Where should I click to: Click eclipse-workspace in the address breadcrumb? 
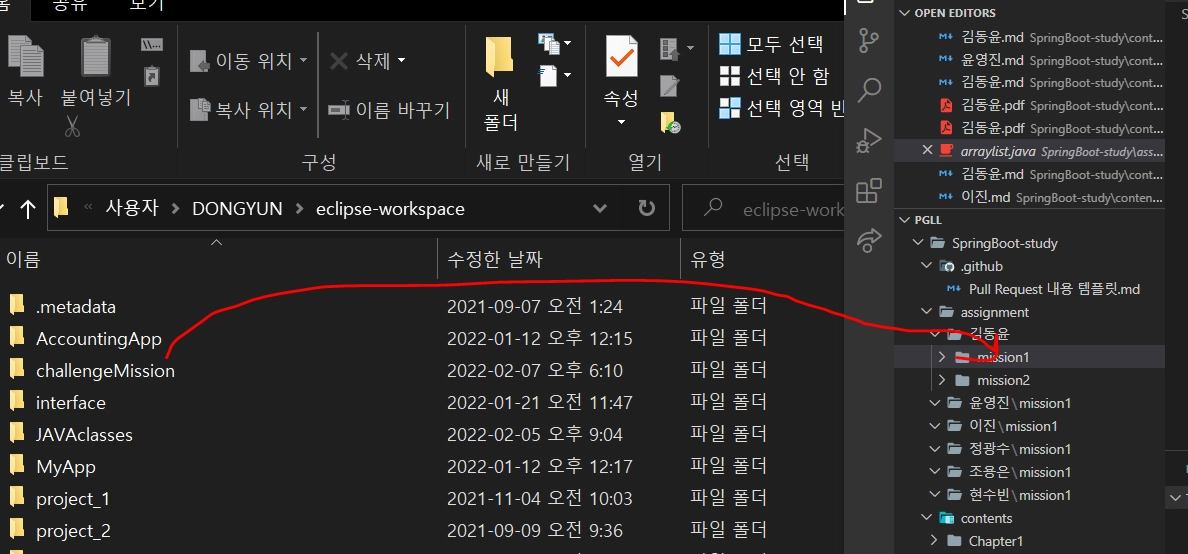390,208
